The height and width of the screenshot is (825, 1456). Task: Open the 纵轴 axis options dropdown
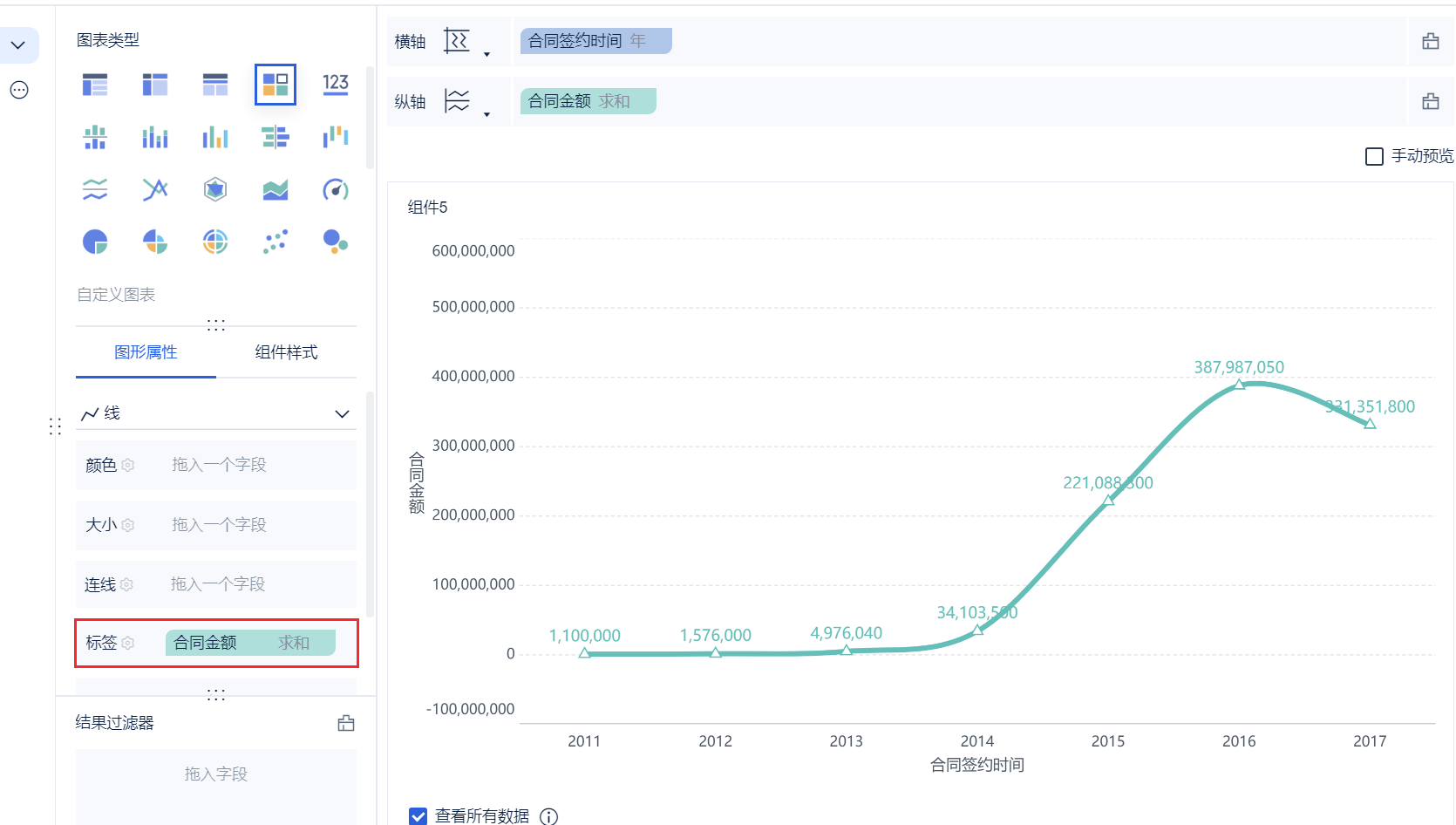click(486, 114)
